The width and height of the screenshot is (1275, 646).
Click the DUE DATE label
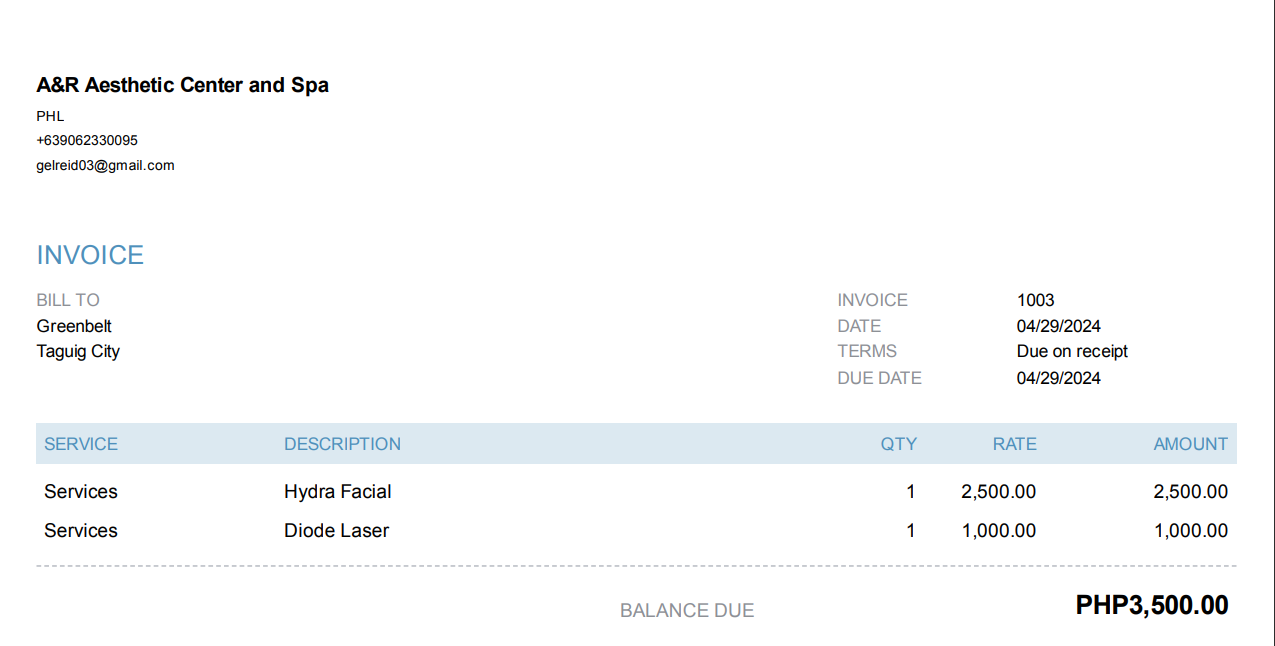tap(879, 378)
